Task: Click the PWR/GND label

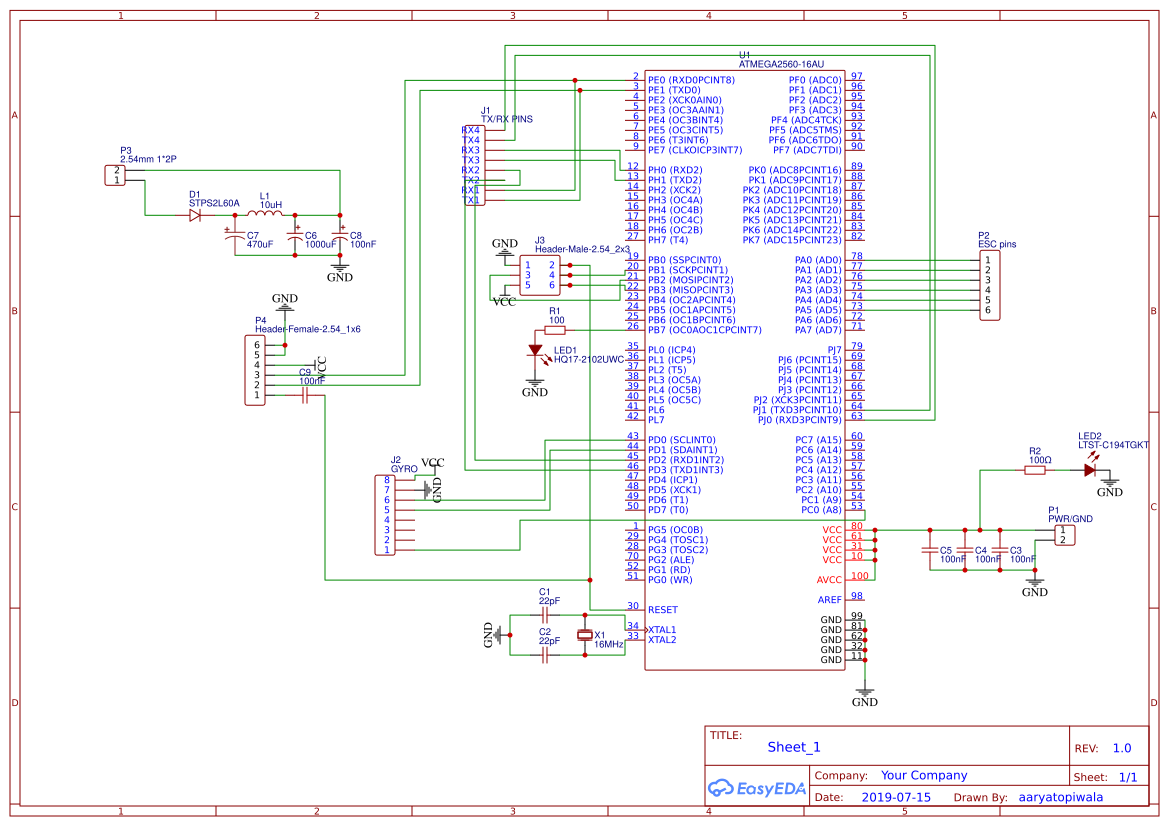Action: (x=1070, y=519)
